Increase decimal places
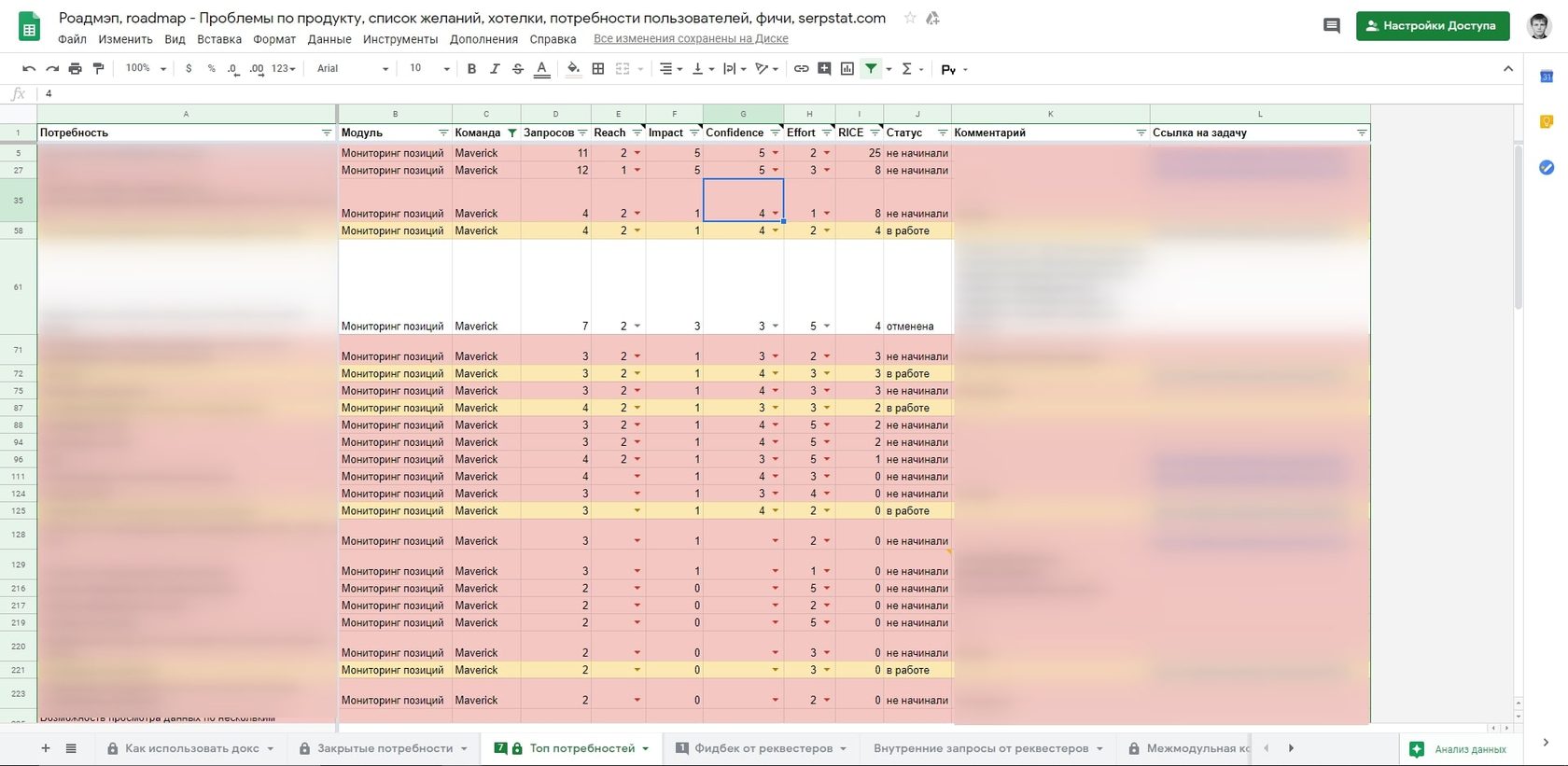Viewport: 1568px width, 766px height. point(257,69)
